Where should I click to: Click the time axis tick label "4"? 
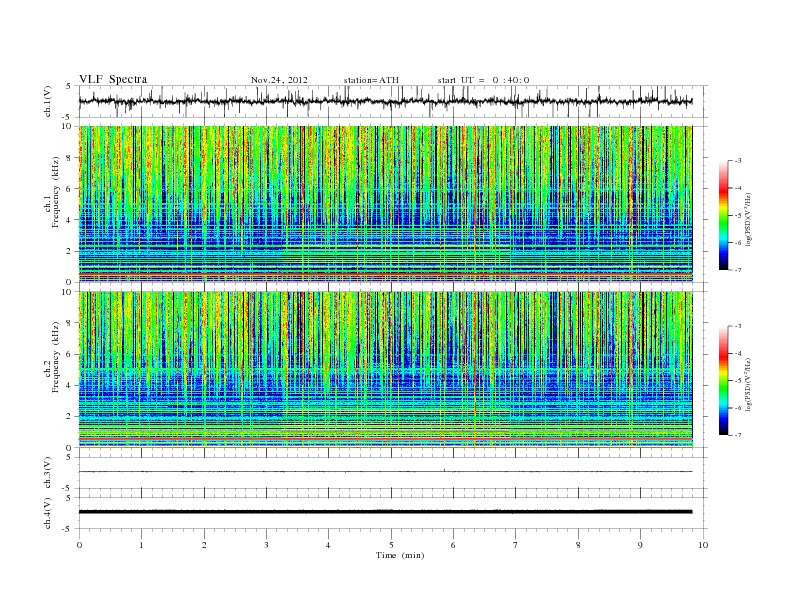[328, 545]
